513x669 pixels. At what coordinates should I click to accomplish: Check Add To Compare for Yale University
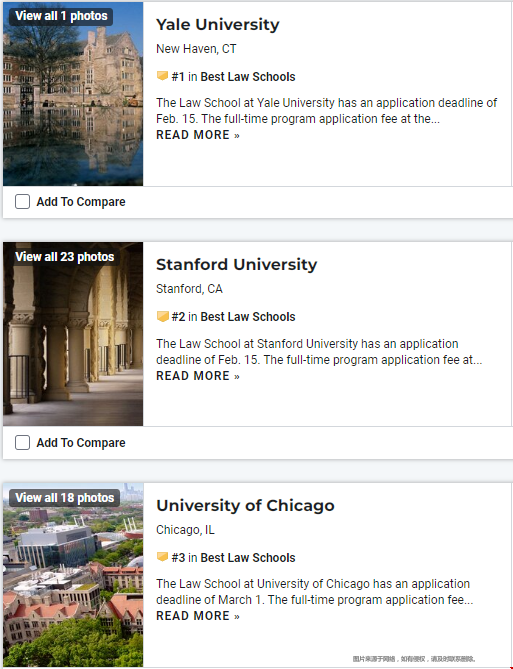click(x=22, y=201)
